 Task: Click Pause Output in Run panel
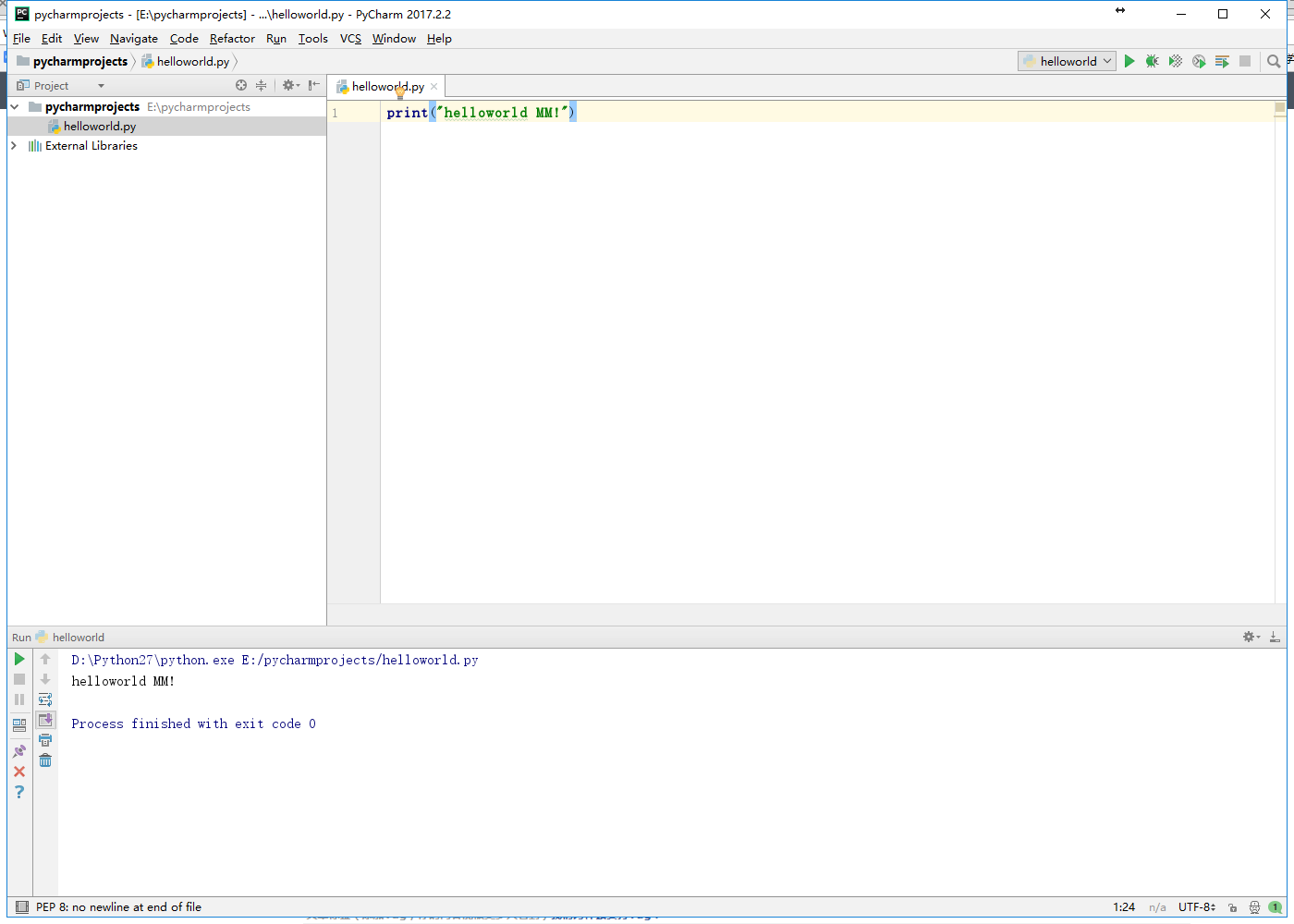[x=19, y=699]
